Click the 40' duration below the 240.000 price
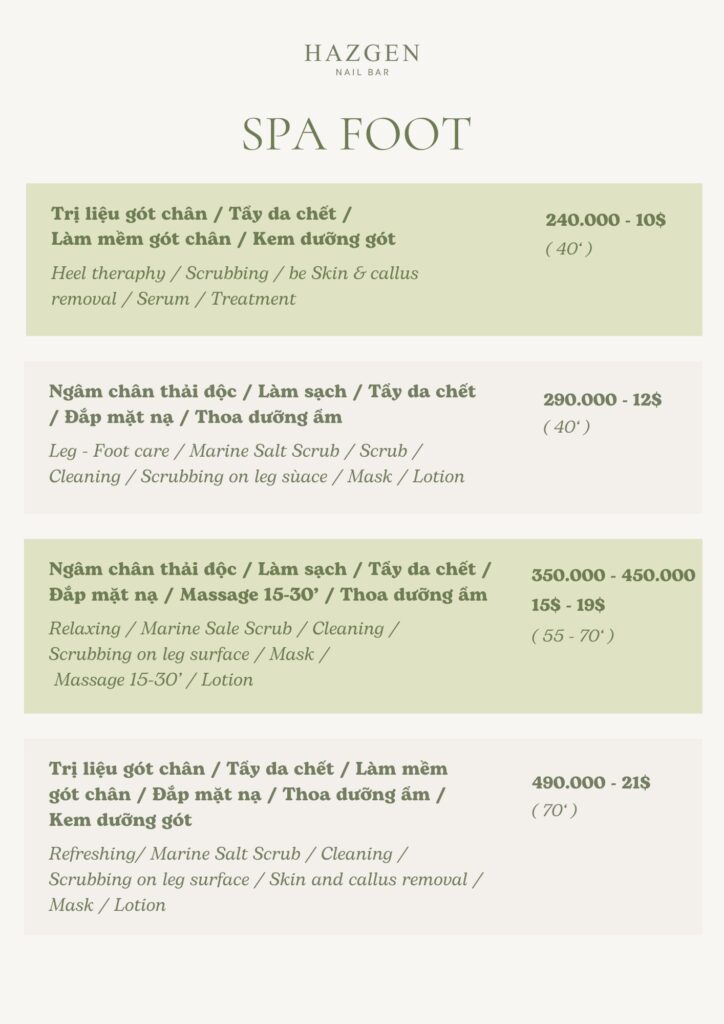The image size is (724, 1024). click(x=568, y=248)
